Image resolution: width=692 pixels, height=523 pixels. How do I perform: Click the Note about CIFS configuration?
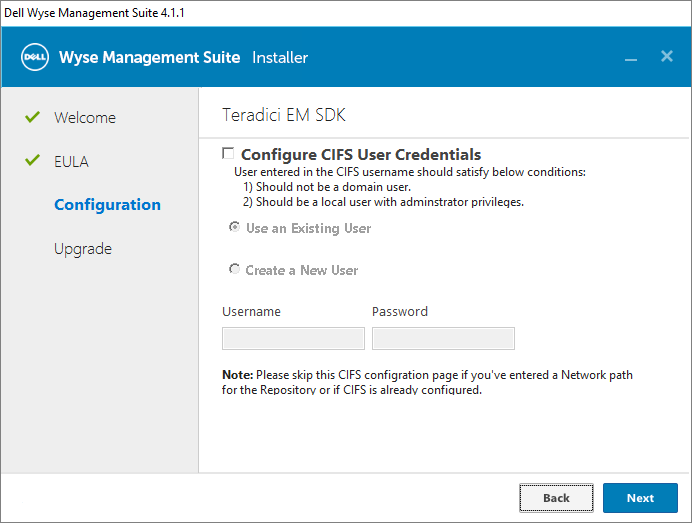(427, 382)
